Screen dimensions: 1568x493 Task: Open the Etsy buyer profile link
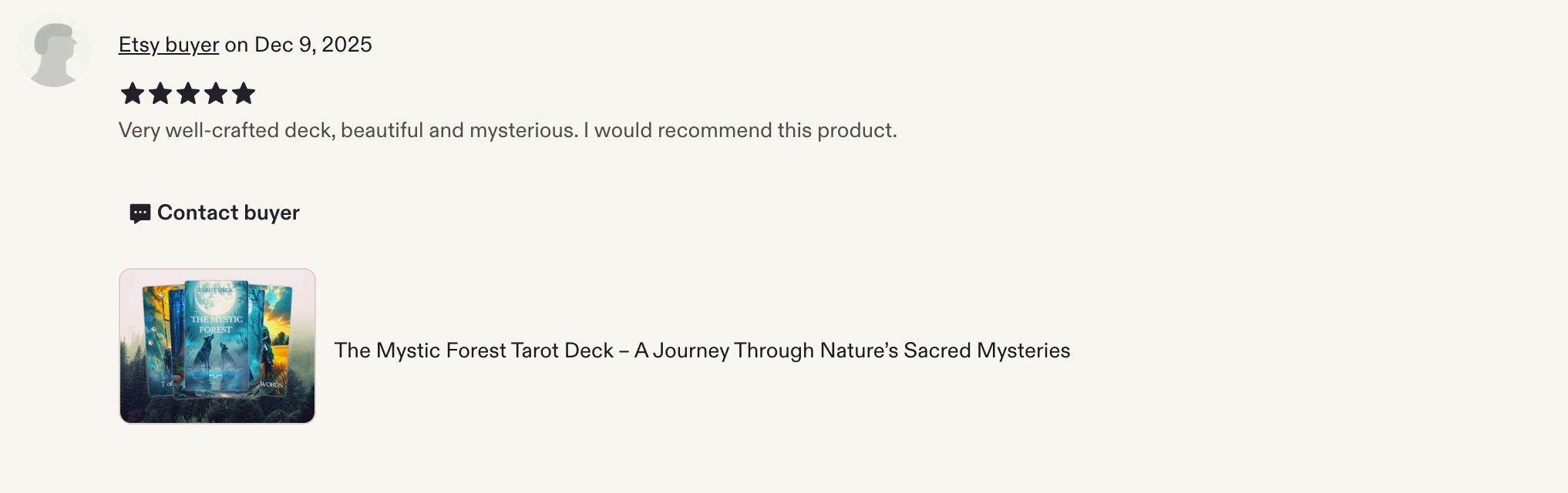pos(168,45)
